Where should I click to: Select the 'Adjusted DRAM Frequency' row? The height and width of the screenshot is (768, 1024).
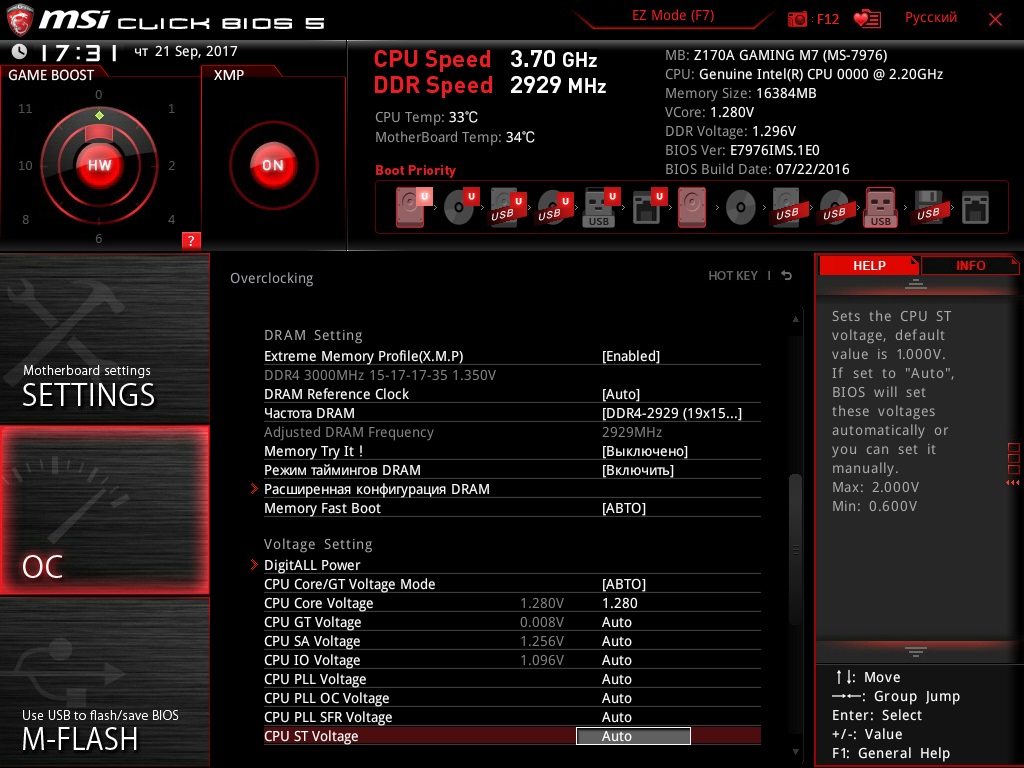pyautogui.click(x=512, y=432)
